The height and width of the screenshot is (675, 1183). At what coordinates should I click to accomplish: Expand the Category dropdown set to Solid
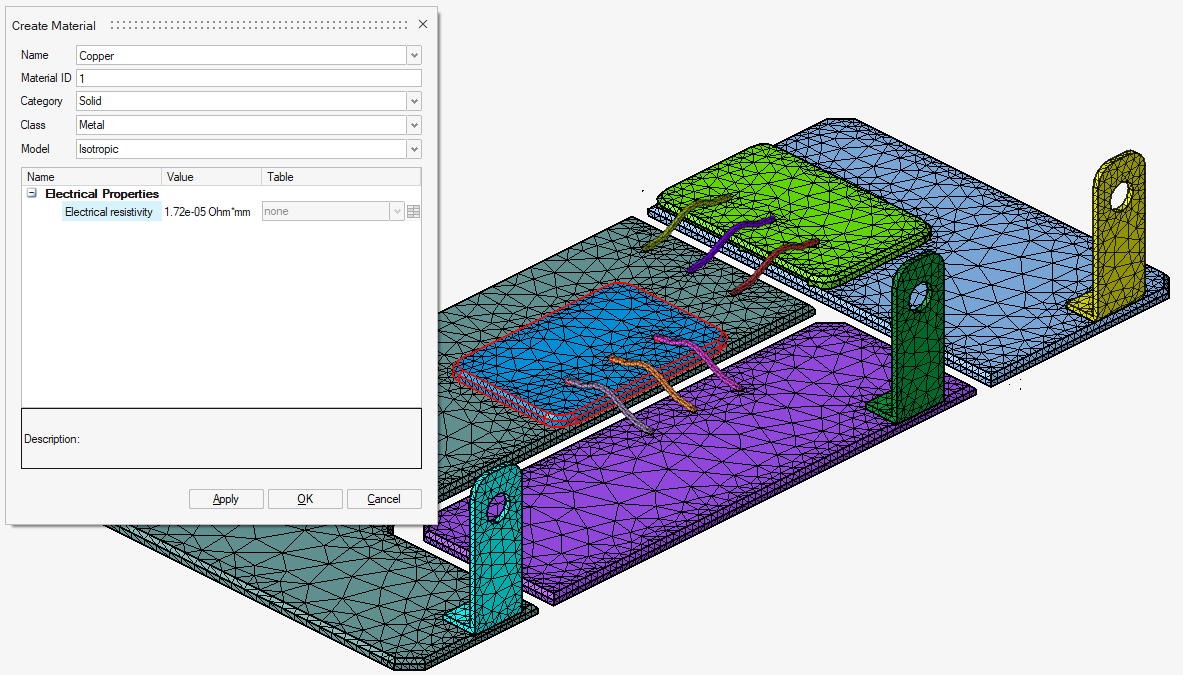point(414,101)
